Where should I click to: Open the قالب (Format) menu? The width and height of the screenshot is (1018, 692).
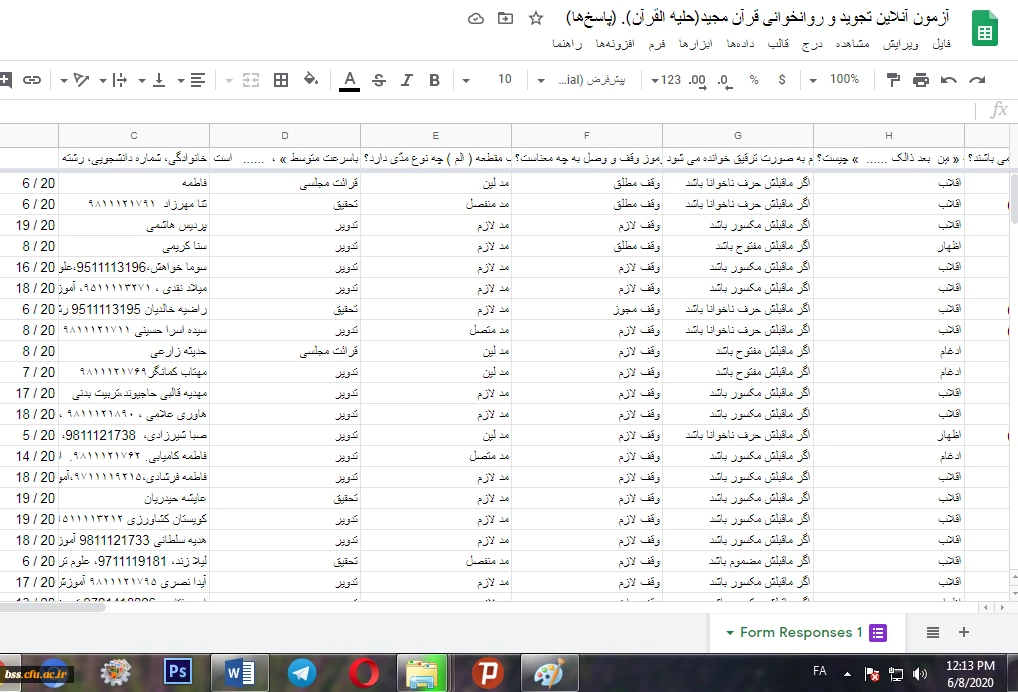777,44
